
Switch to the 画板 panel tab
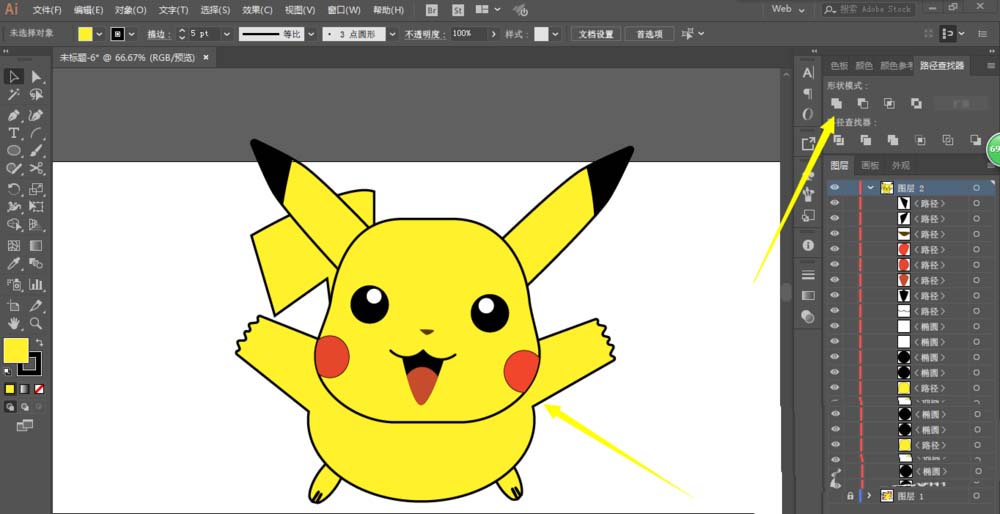click(x=869, y=166)
